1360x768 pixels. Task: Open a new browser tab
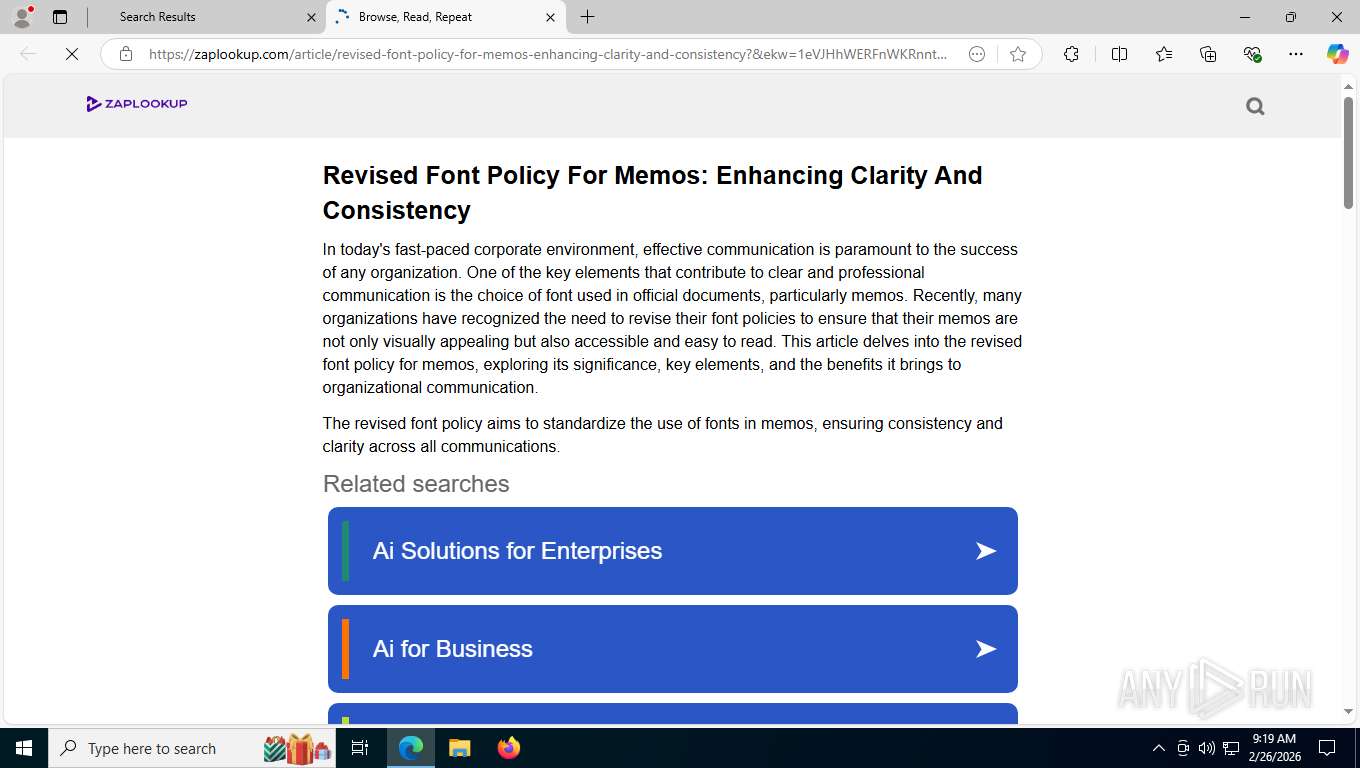coord(588,17)
